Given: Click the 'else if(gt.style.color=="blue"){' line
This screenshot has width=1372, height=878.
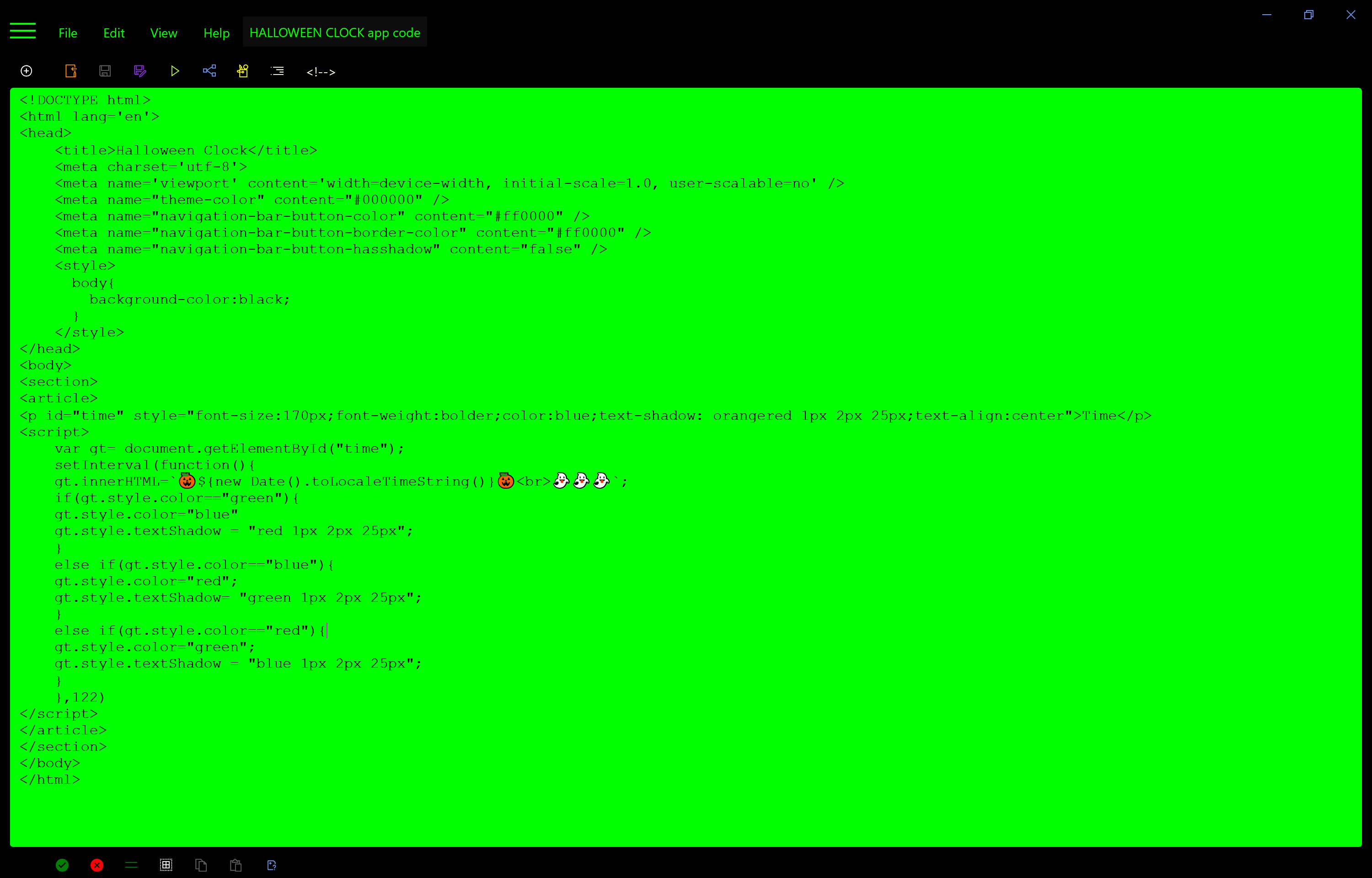Looking at the screenshot, I should coord(195,565).
